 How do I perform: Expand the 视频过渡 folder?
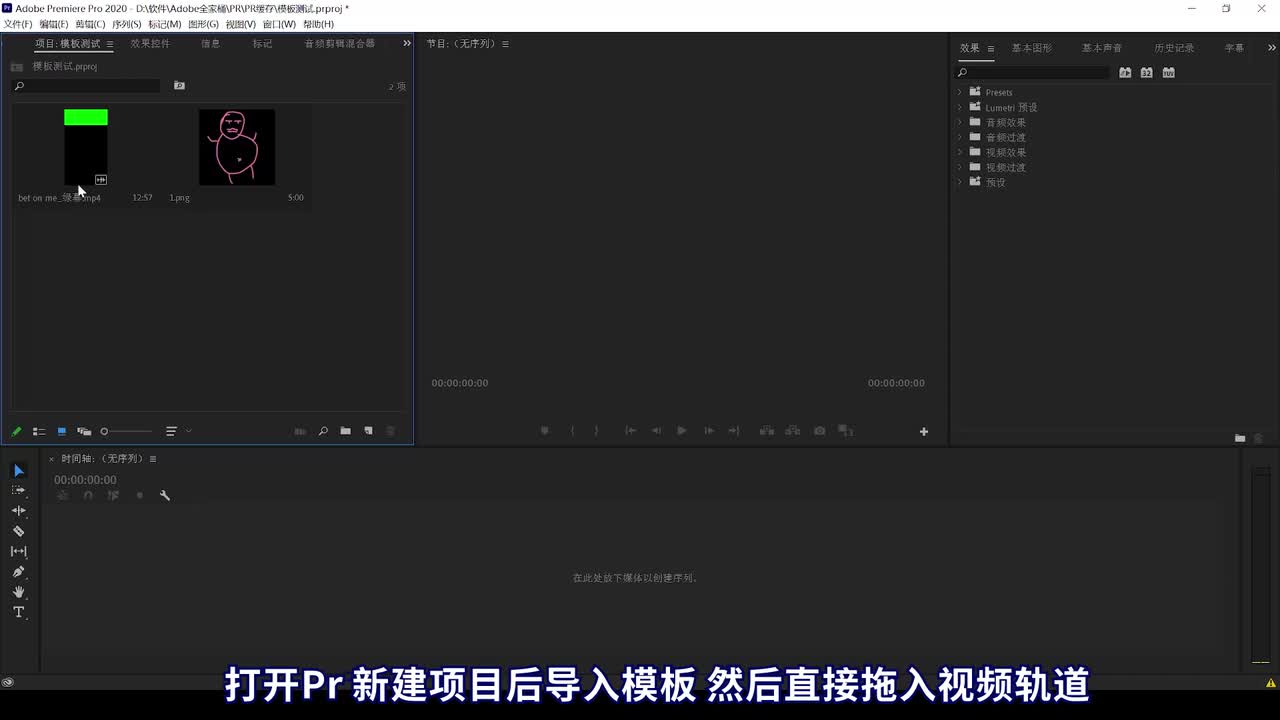click(x=960, y=167)
